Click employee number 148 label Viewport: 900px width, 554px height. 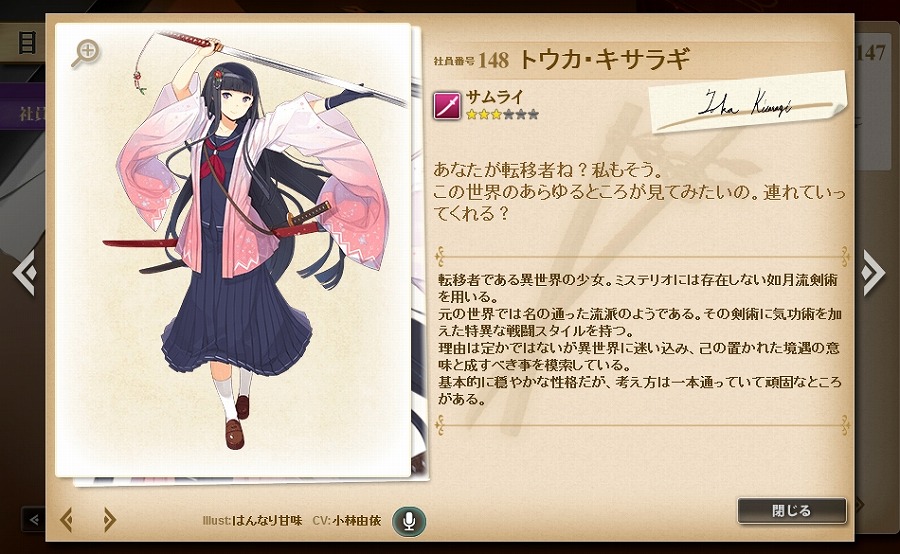pyautogui.click(x=472, y=60)
